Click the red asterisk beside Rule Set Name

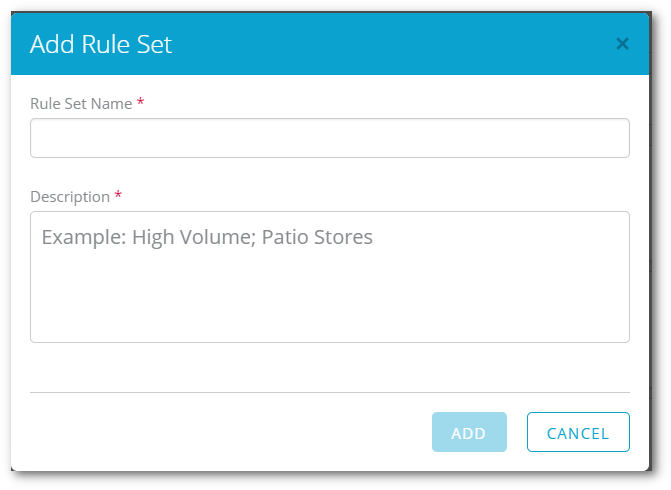coord(140,102)
